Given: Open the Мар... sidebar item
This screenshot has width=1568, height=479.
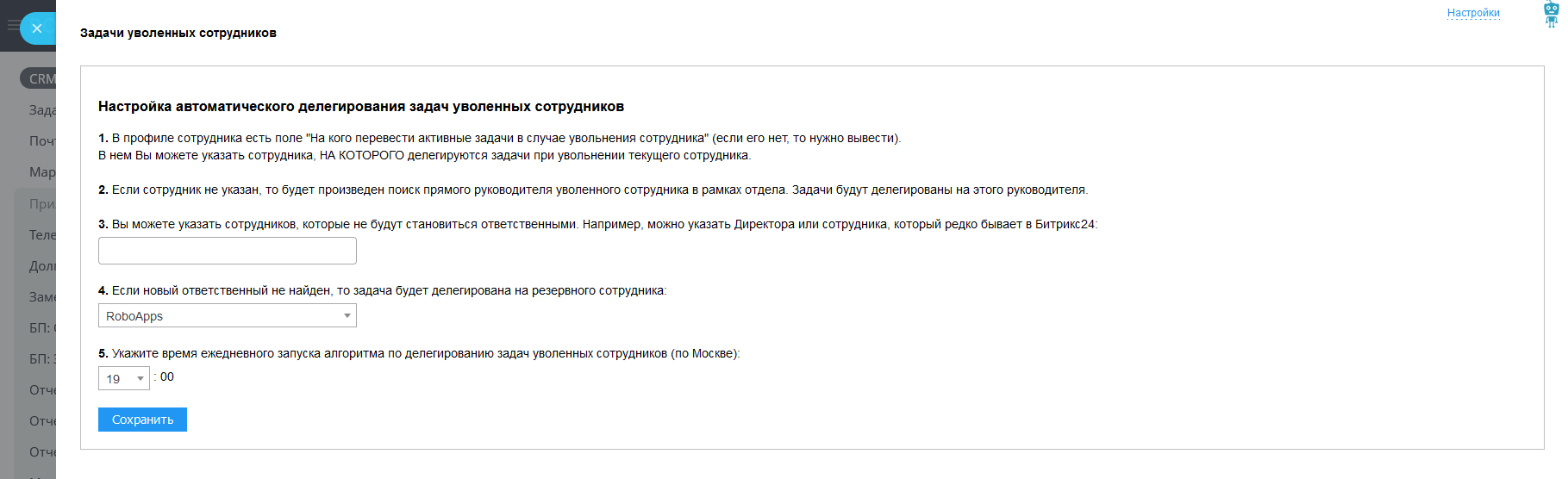Looking at the screenshot, I should click(41, 172).
